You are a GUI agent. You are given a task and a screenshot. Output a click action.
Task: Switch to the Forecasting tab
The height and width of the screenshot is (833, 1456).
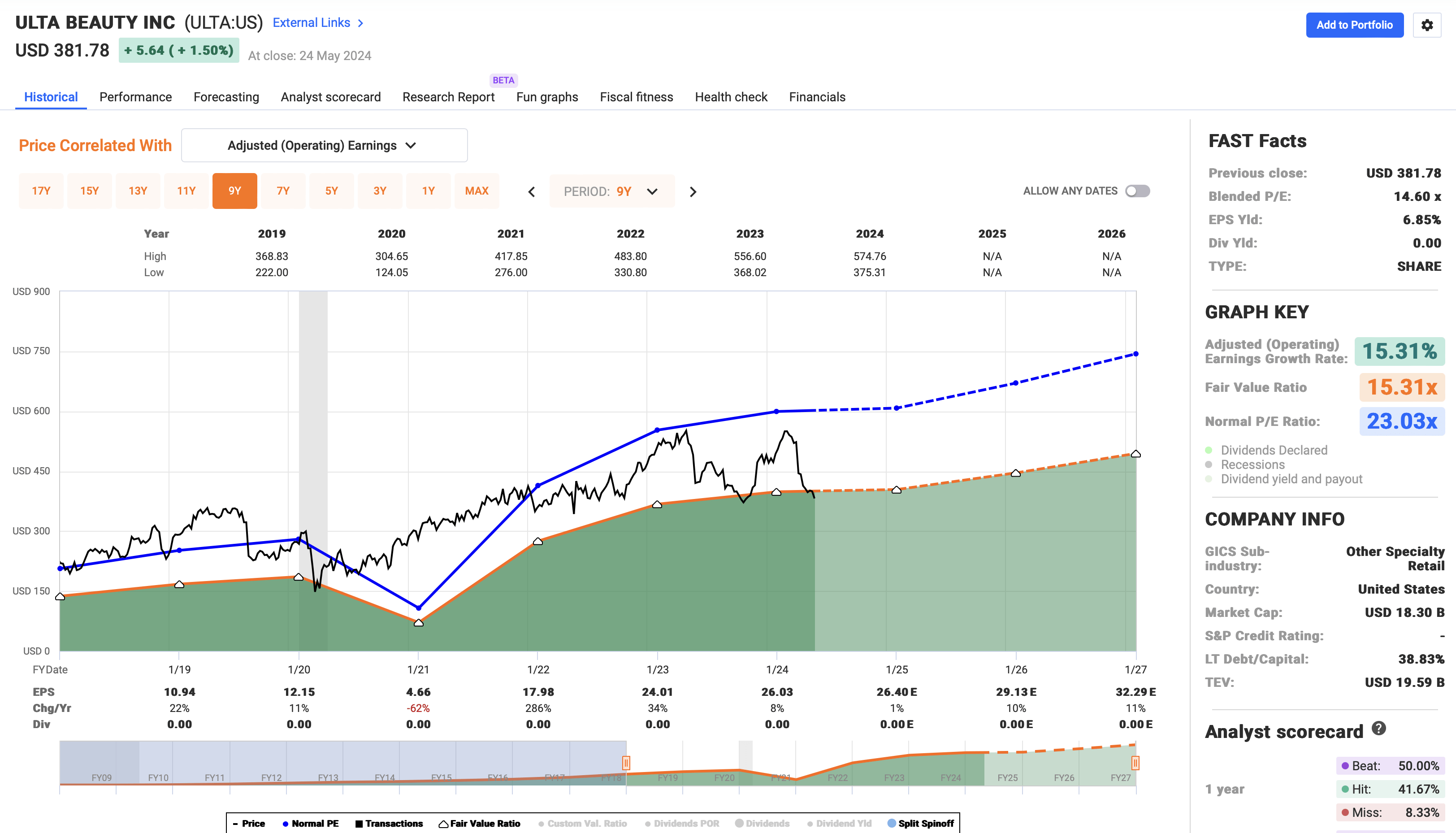[x=226, y=97]
